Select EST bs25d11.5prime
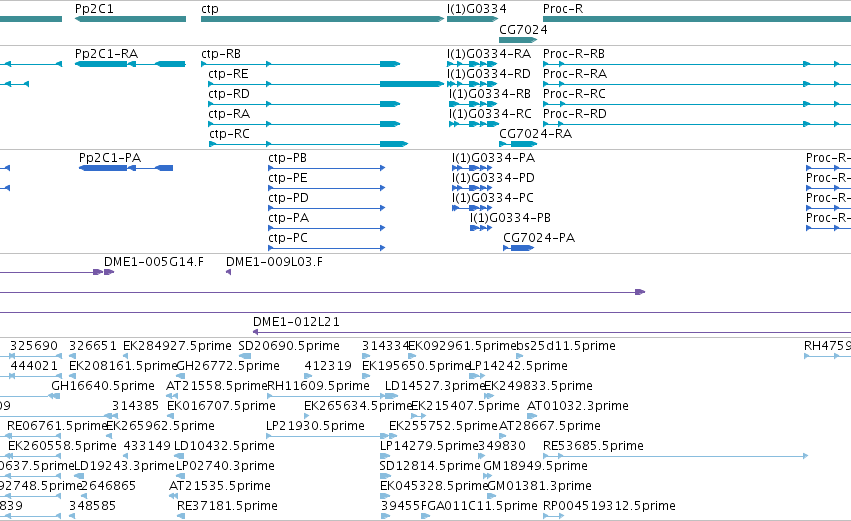The width and height of the screenshot is (851, 521). 566,346
